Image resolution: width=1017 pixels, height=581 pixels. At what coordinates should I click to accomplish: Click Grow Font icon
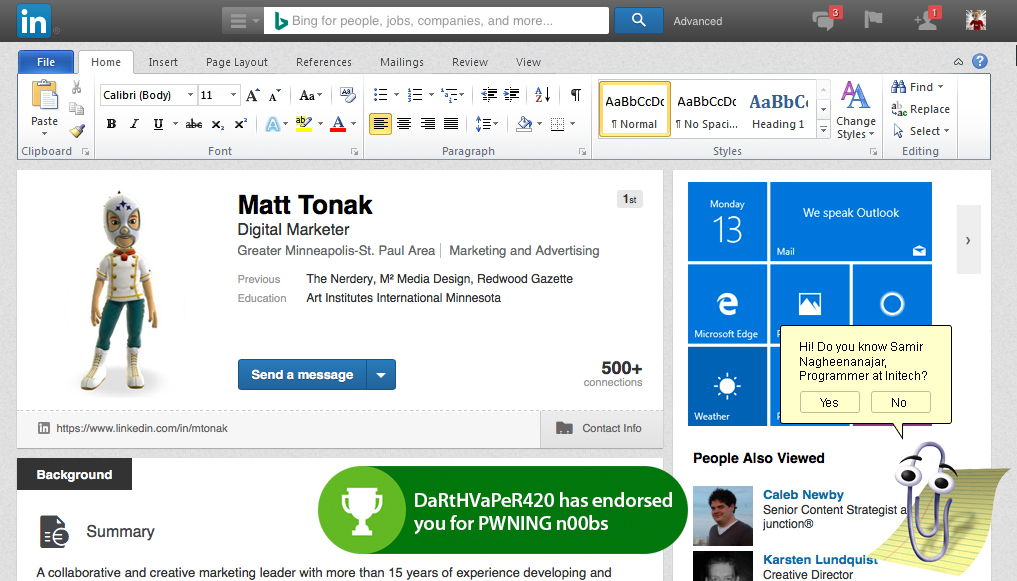point(253,95)
